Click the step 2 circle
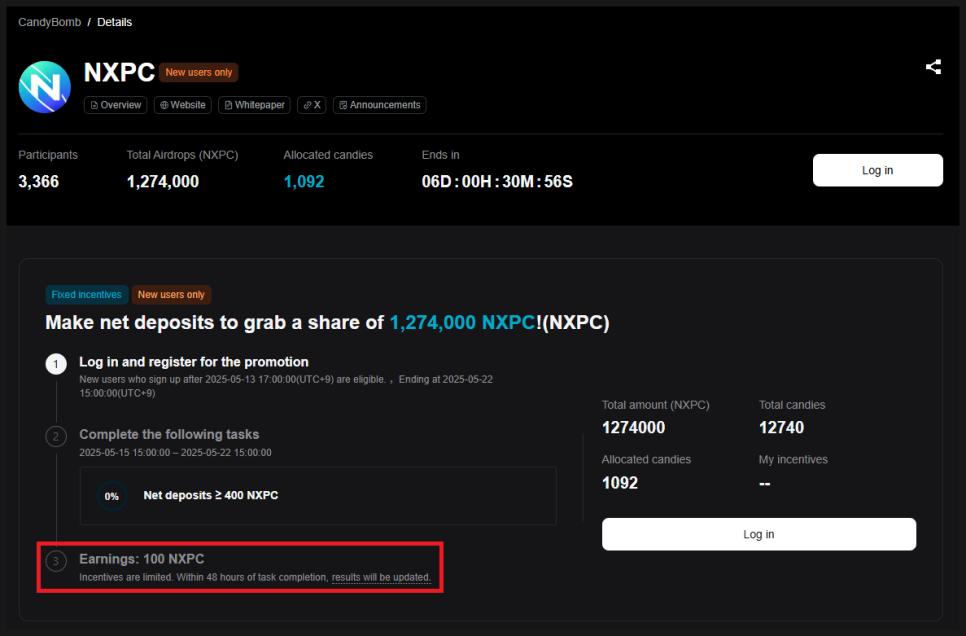Image resolution: width=966 pixels, height=636 pixels. click(x=56, y=436)
